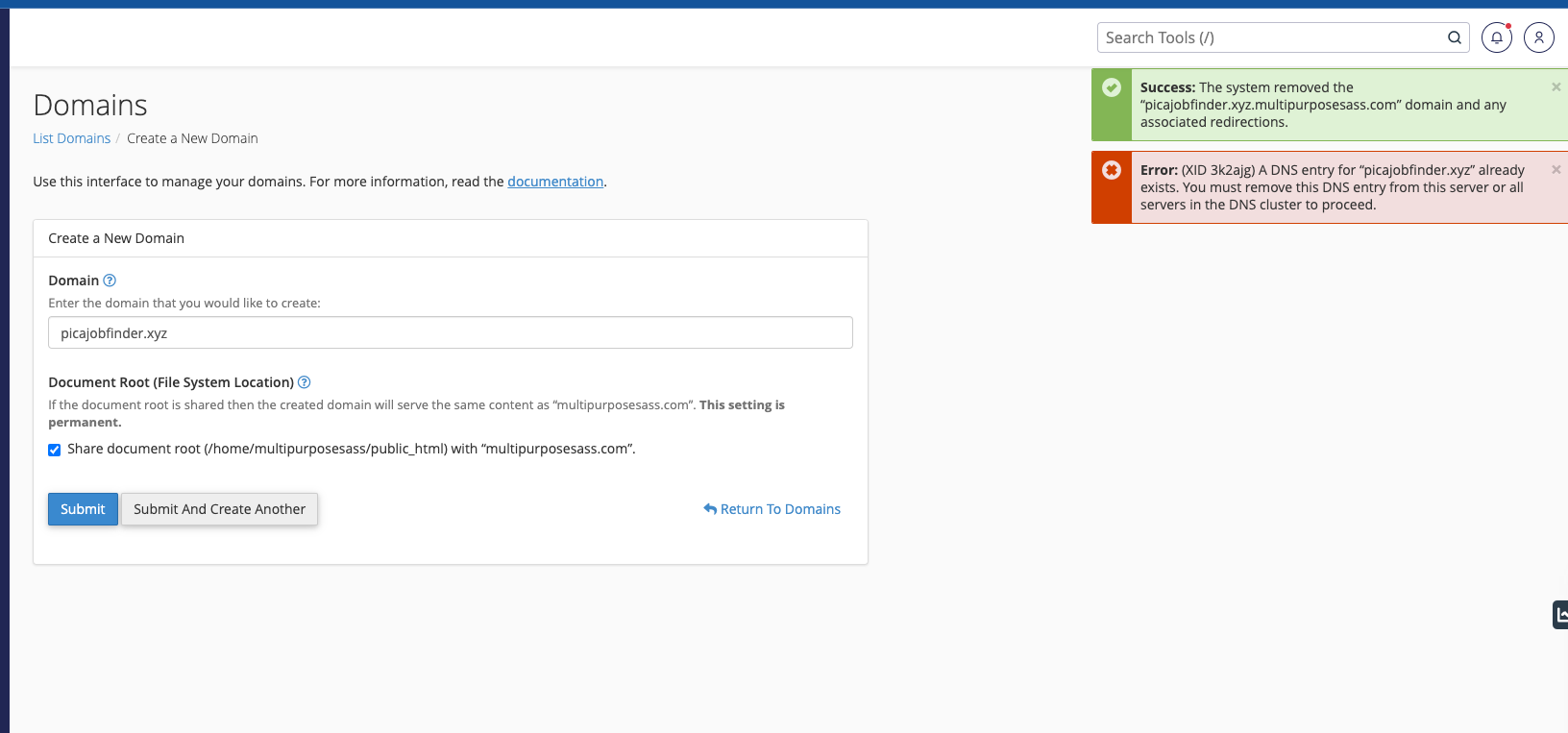Click the error message text about DNS entry

pos(1333,187)
